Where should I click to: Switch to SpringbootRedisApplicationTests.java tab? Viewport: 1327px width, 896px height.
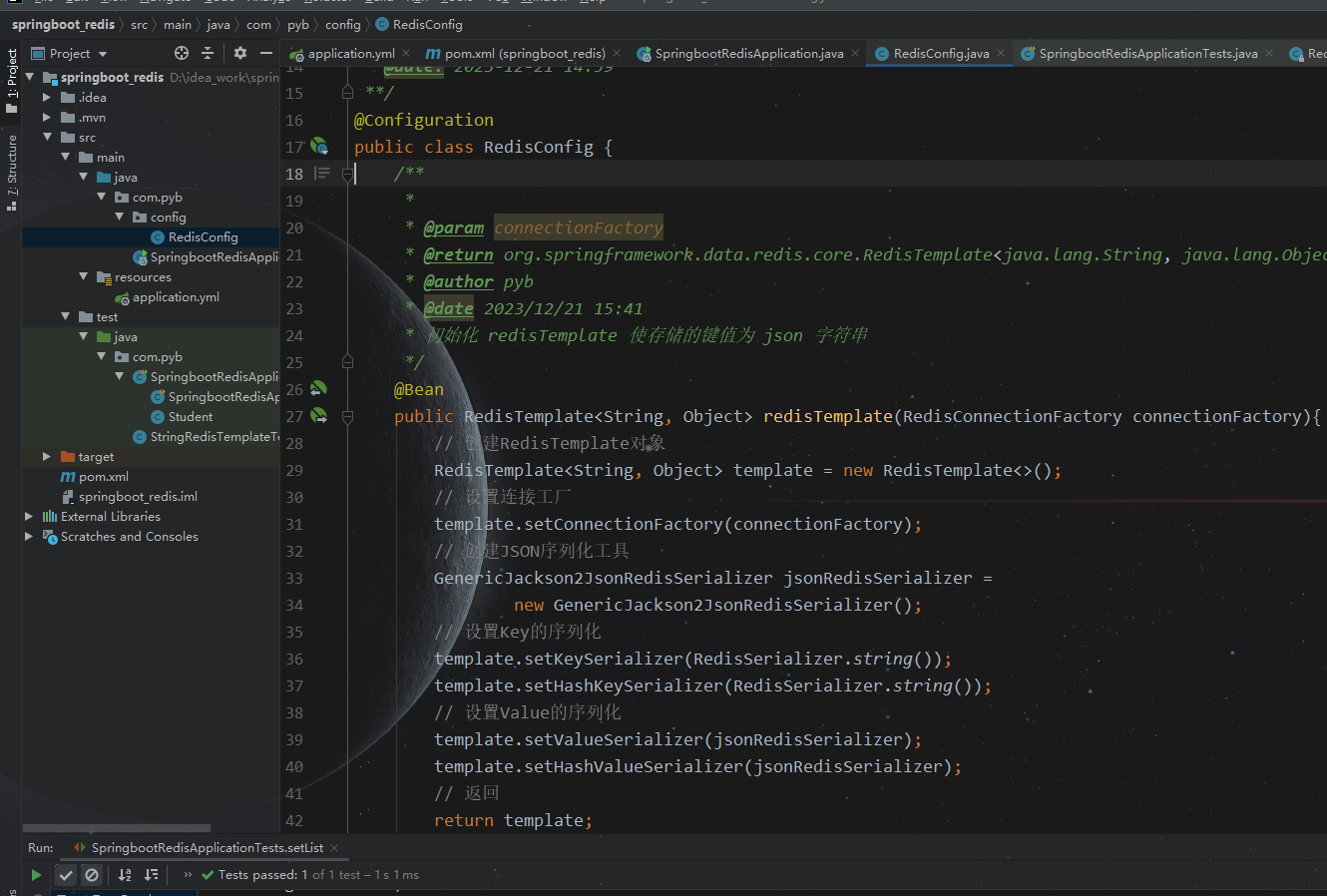tap(1147, 54)
